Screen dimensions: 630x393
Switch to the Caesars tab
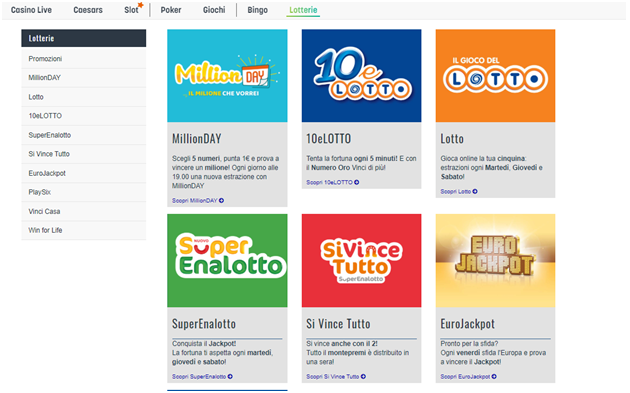[88, 10]
